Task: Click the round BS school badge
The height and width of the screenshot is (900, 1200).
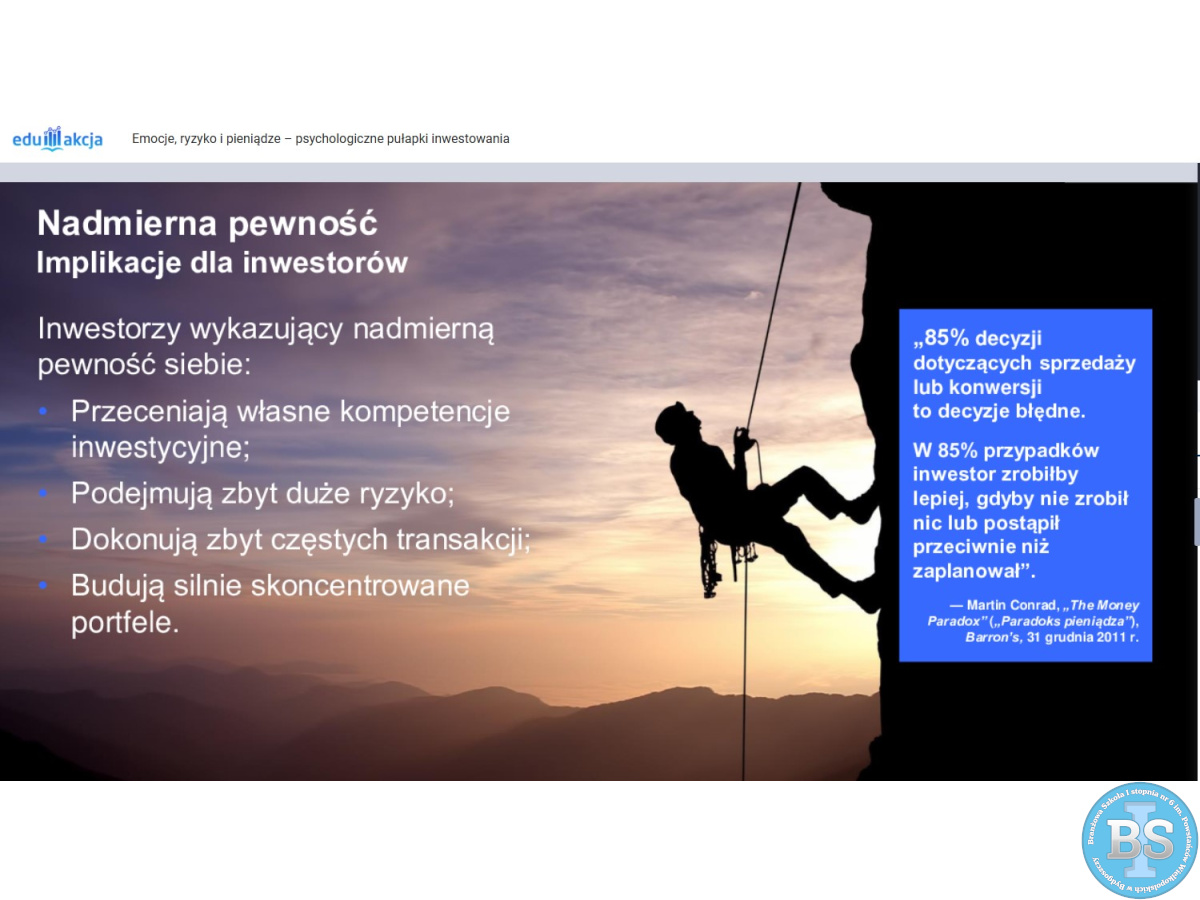Action: (x=1139, y=840)
